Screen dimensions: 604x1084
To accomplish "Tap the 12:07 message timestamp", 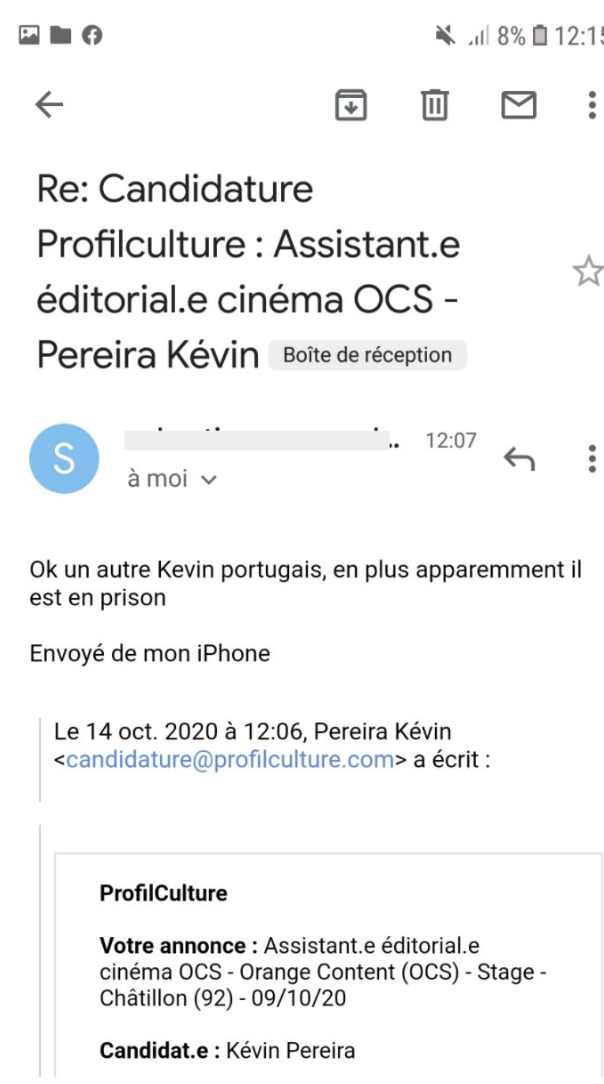I will [451, 440].
